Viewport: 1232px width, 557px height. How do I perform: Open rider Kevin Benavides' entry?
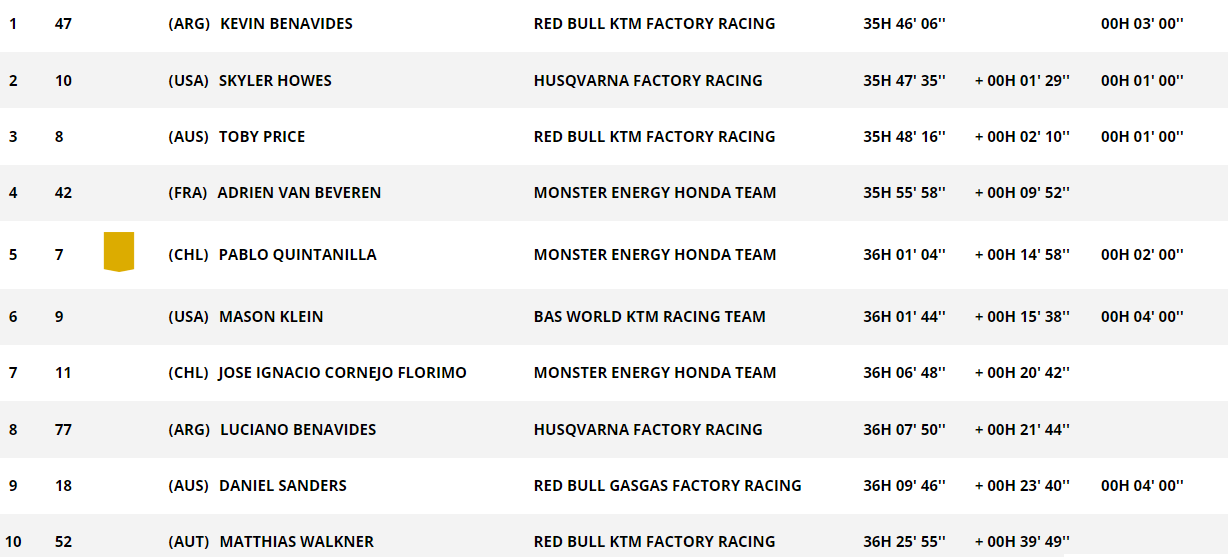pyautogui.click(x=286, y=24)
